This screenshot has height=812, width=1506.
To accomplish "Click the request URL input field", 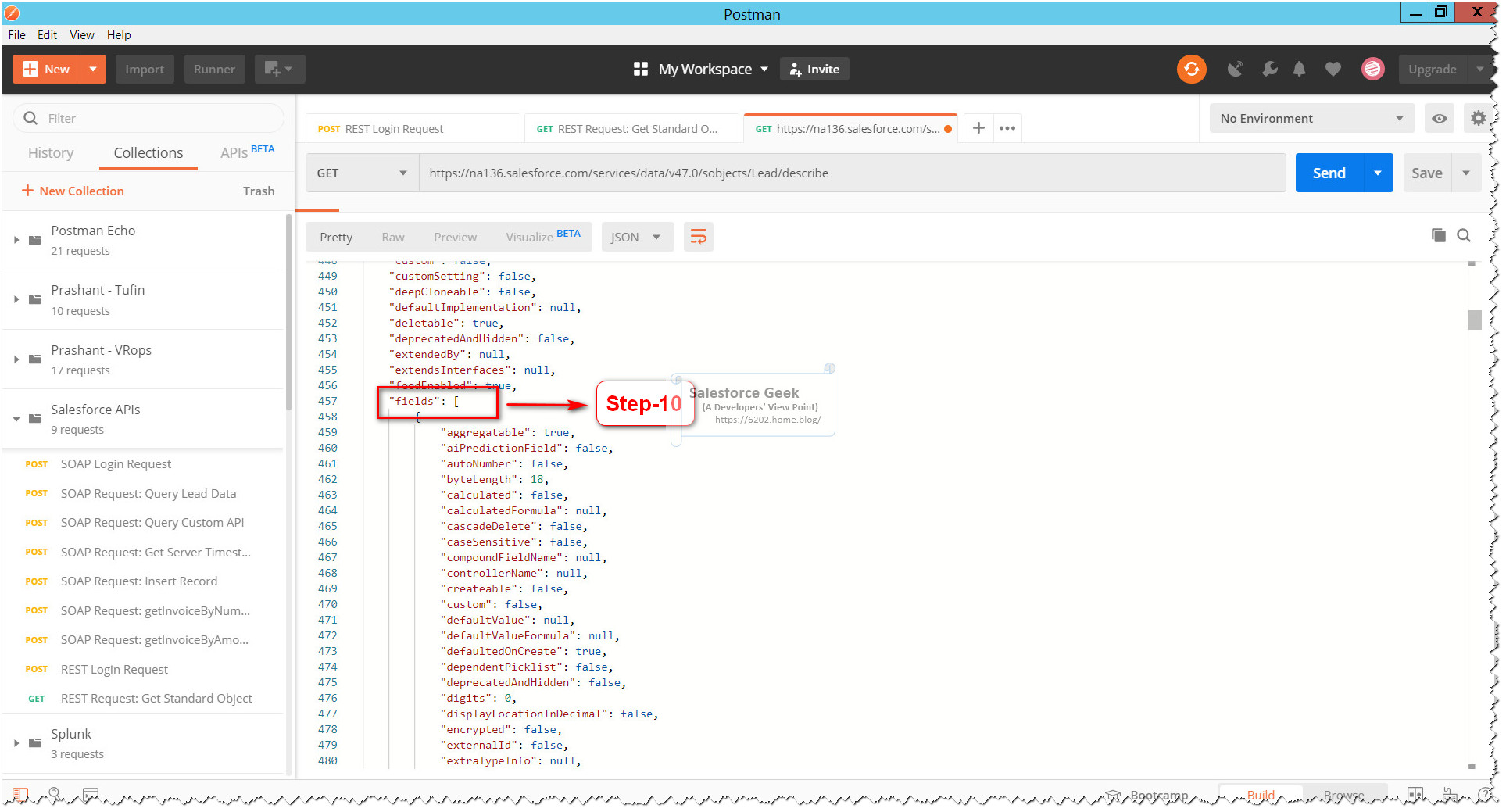I will click(x=853, y=173).
